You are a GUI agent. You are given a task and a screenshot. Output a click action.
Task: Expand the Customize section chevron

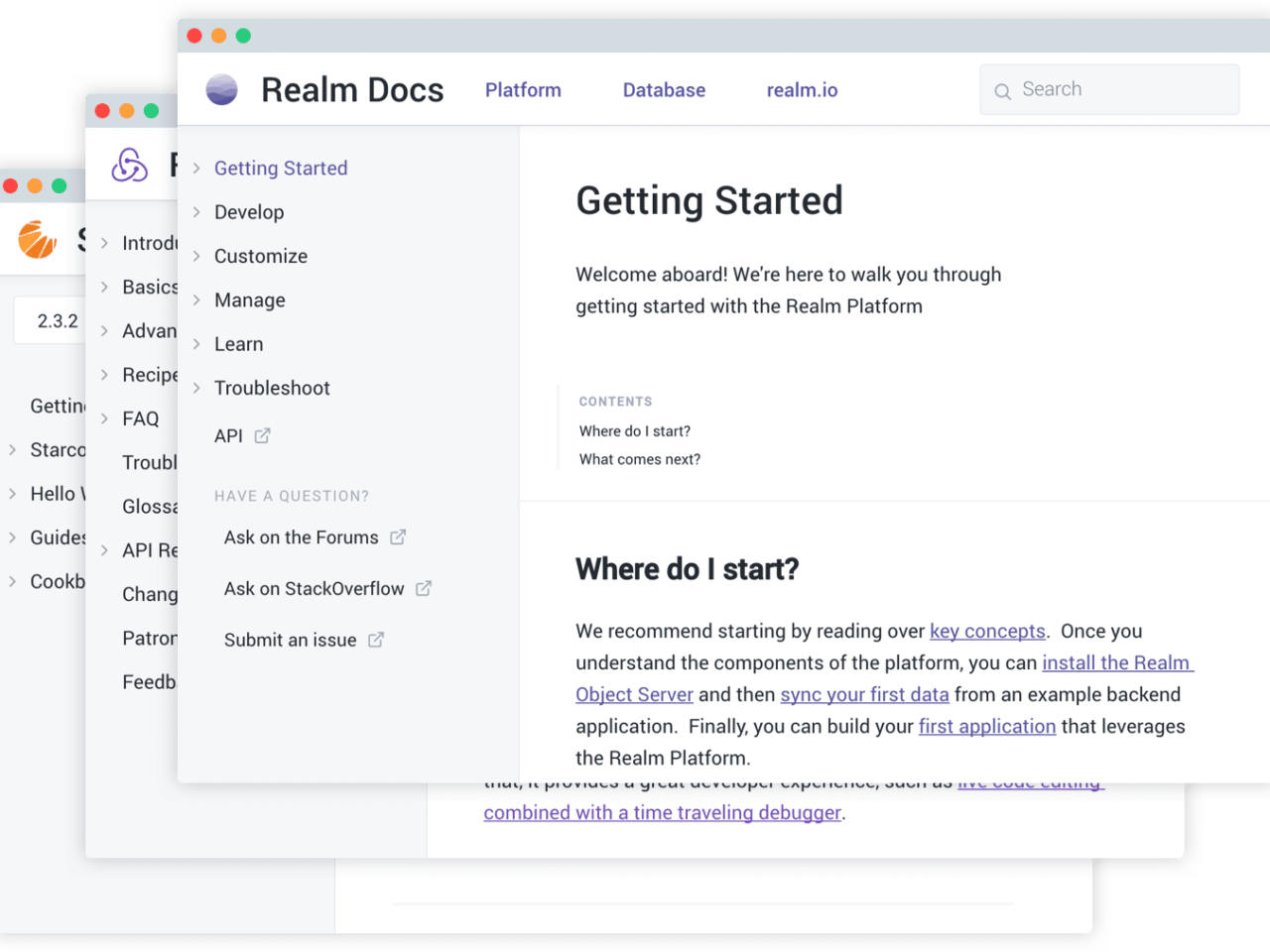tap(196, 256)
